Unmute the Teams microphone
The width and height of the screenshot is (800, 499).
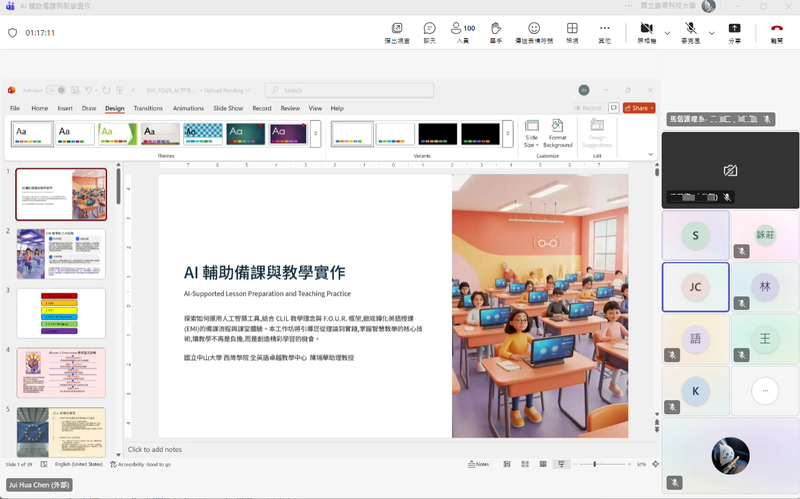click(690, 29)
